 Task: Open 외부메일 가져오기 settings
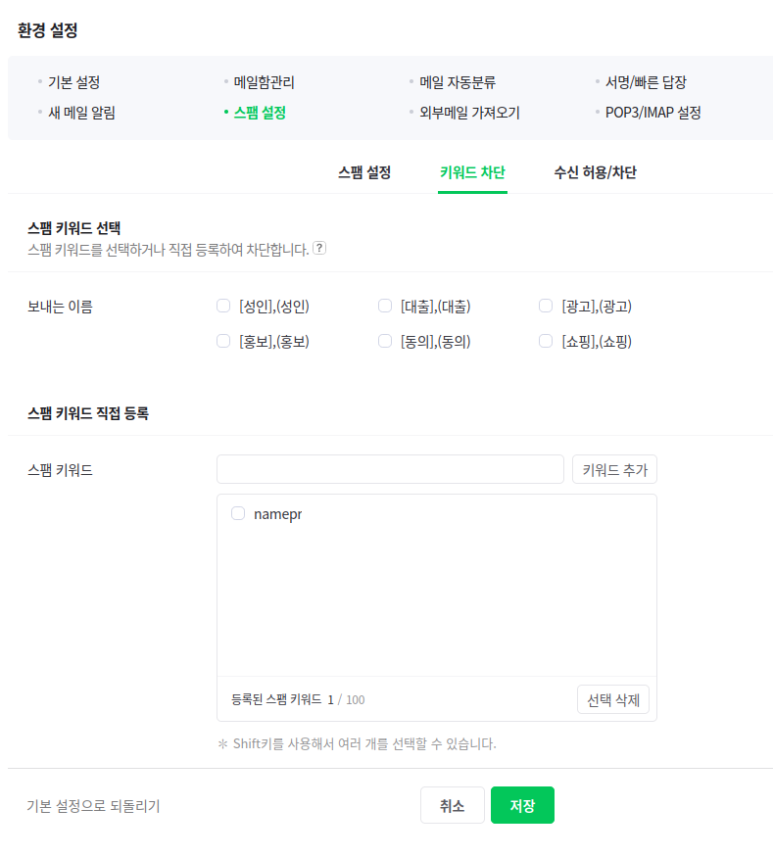tap(469, 113)
